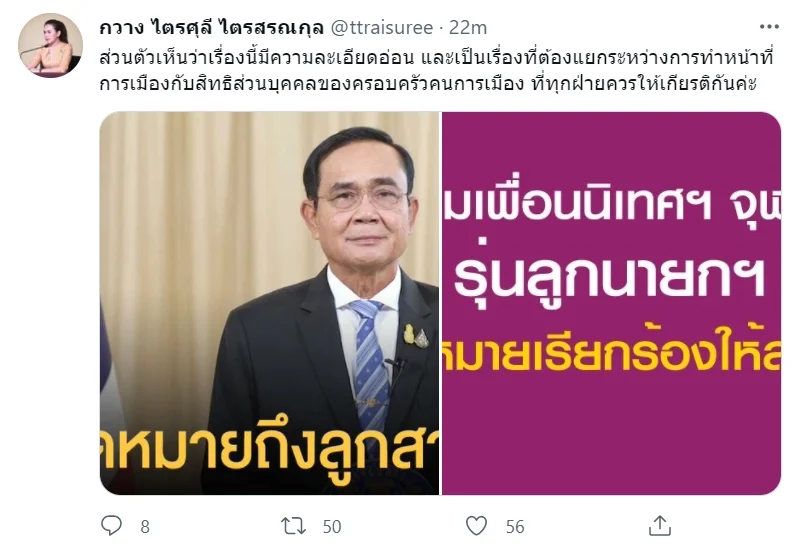Open the share upload icon
This screenshot has width=801, height=555.
point(659,525)
